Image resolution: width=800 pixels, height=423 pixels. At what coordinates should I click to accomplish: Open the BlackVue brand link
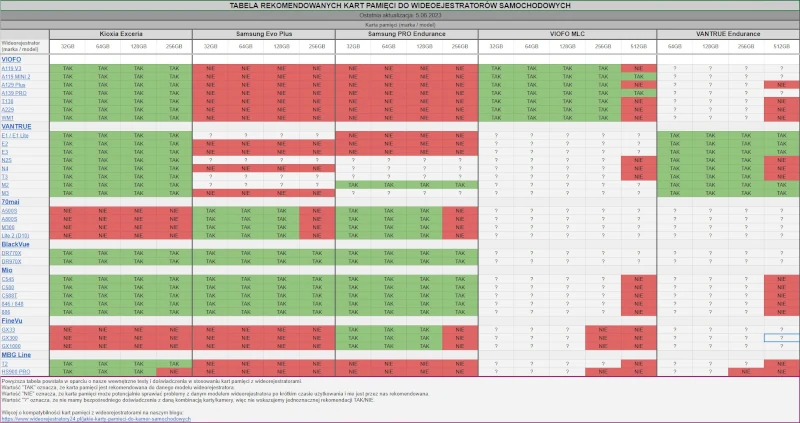coord(15,244)
